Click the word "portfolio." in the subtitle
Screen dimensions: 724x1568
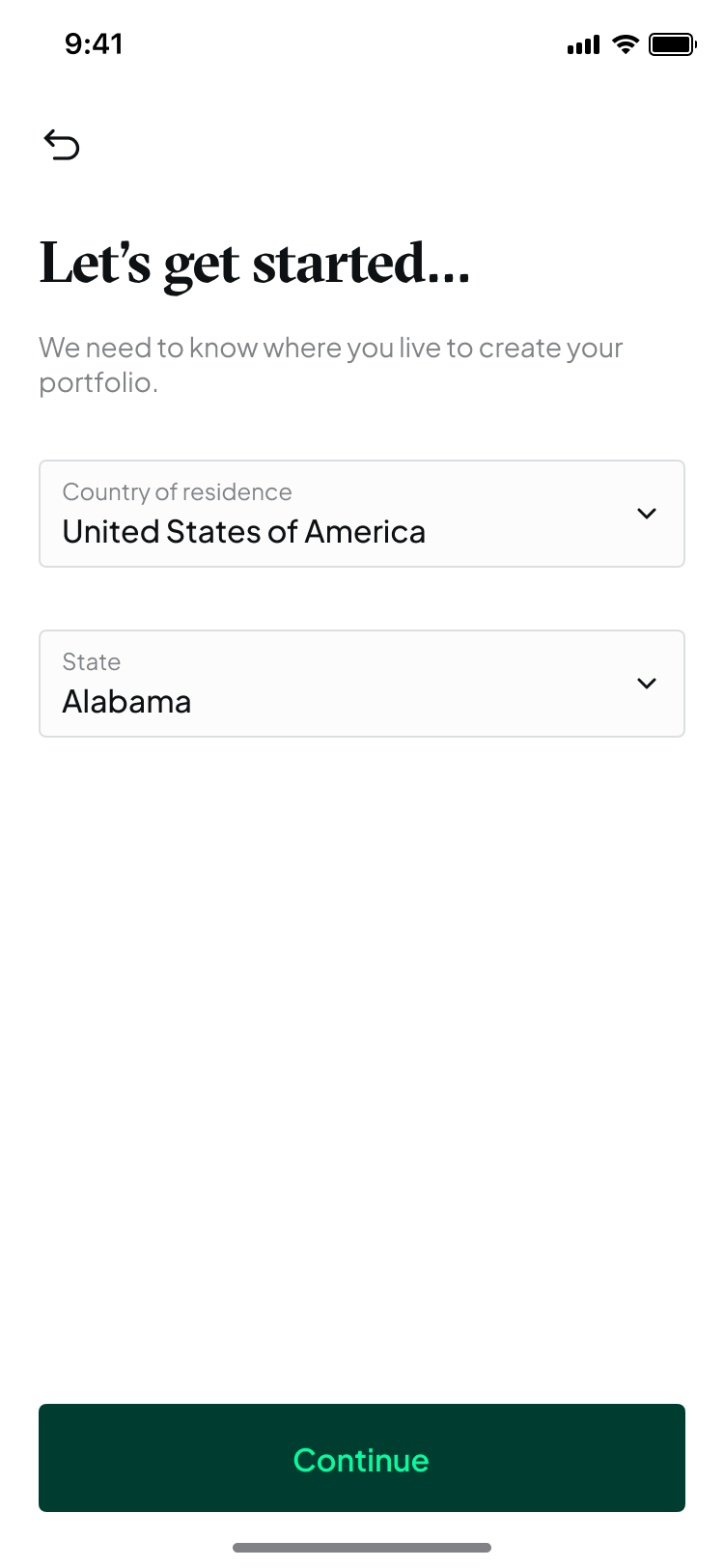click(x=97, y=383)
